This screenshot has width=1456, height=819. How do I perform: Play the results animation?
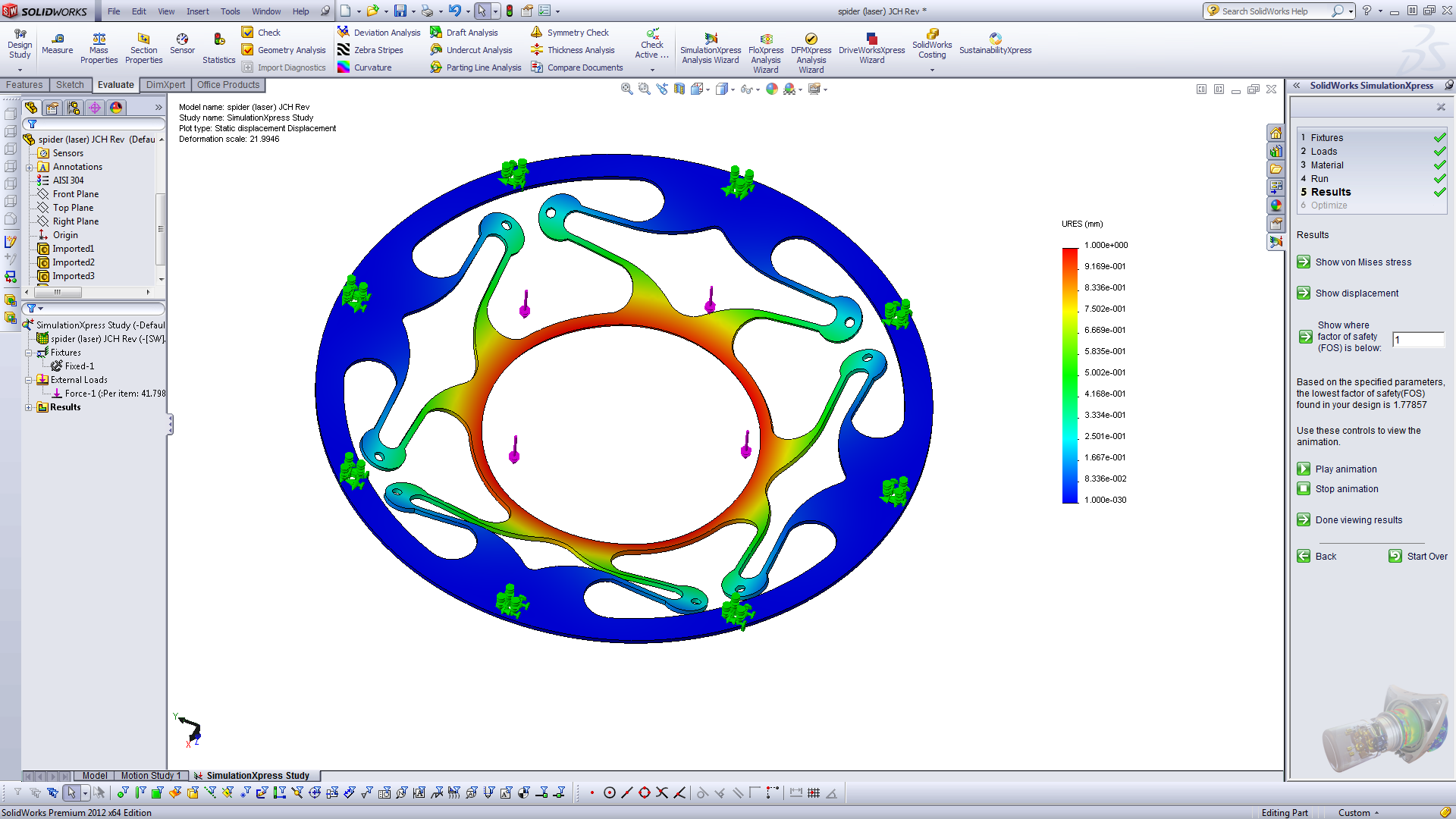1337,469
